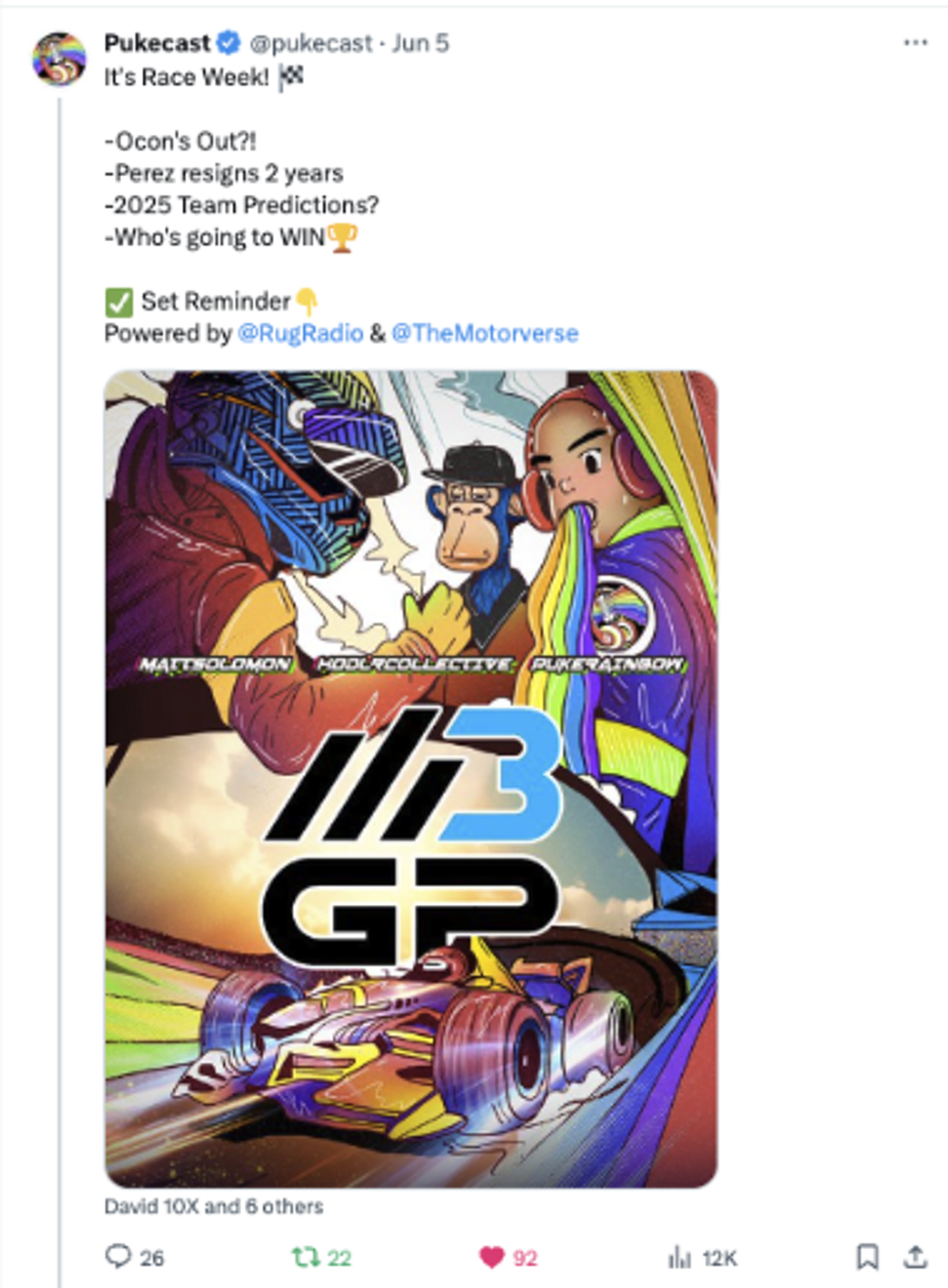Click the 12K views count
Viewport: 948px width, 1288px height.
point(720,1259)
